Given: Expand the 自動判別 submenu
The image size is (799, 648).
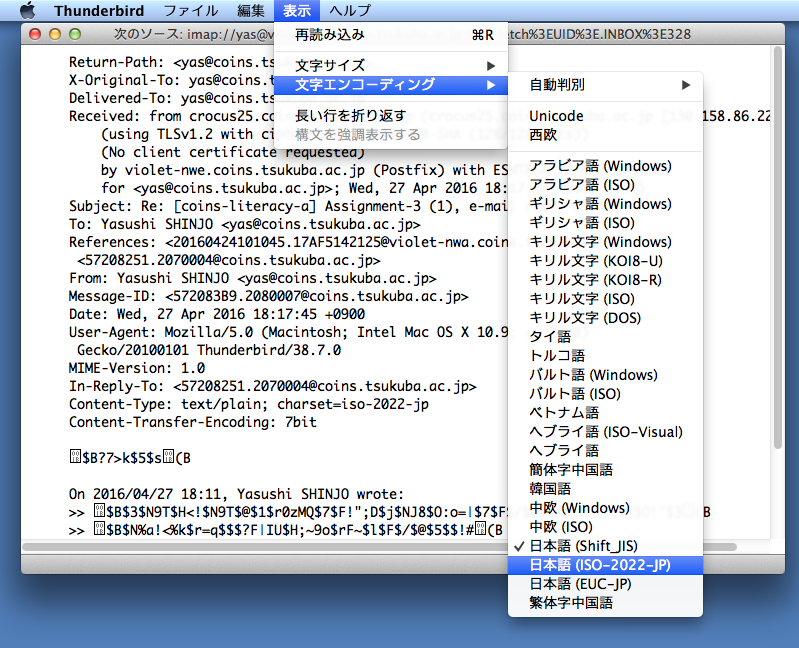Looking at the screenshot, I should click(605, 85).
